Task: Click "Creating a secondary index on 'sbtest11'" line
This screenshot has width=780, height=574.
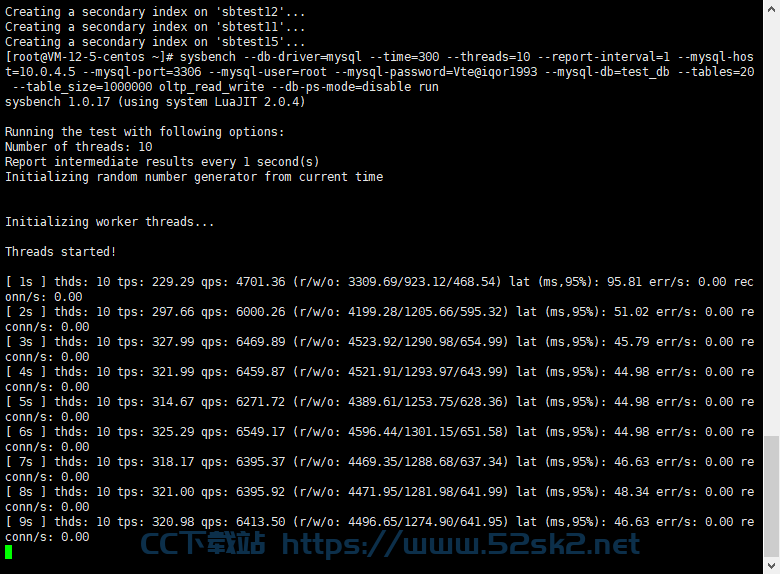Action: (155, 27)
